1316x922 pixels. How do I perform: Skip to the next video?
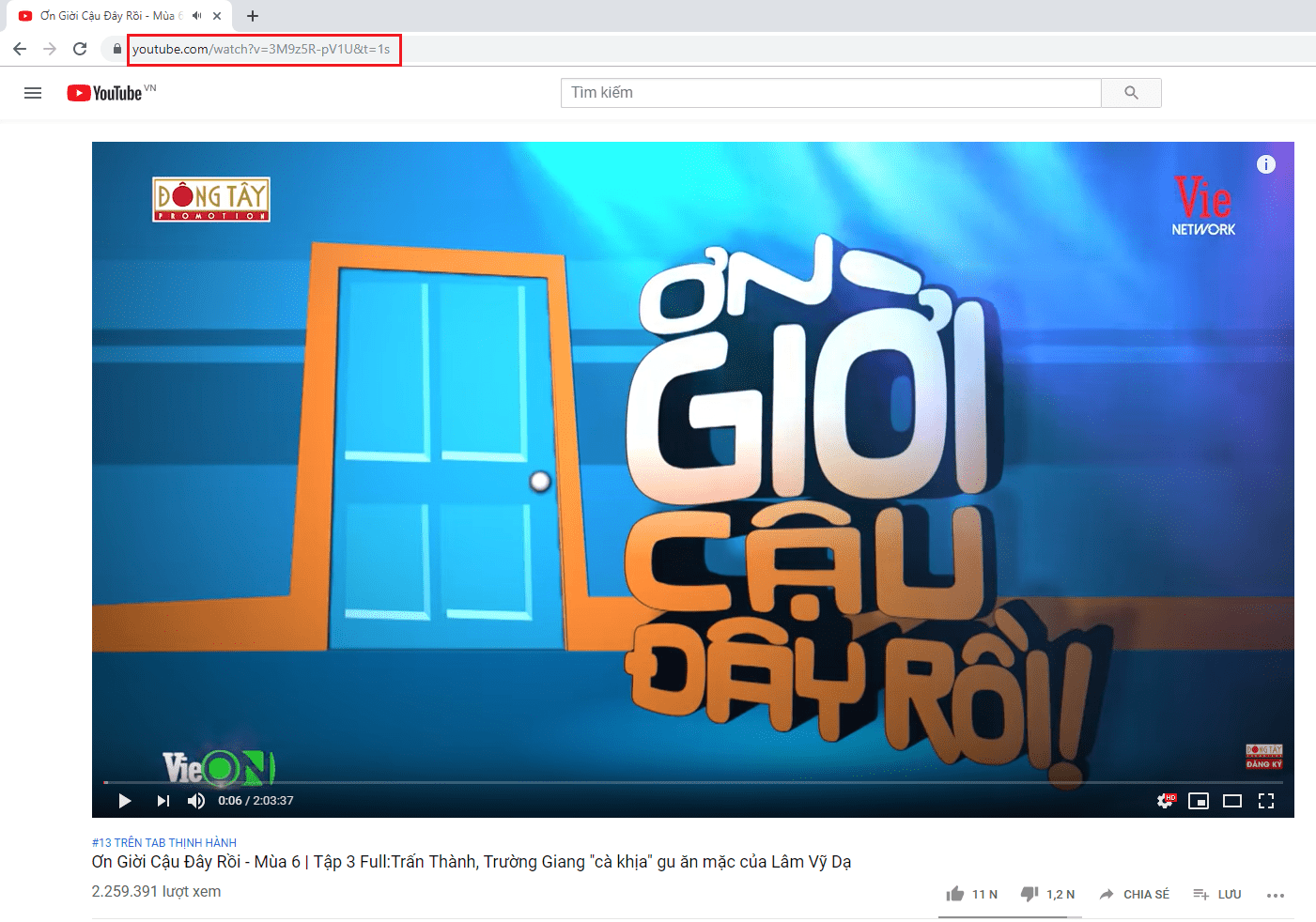[163, 801]
